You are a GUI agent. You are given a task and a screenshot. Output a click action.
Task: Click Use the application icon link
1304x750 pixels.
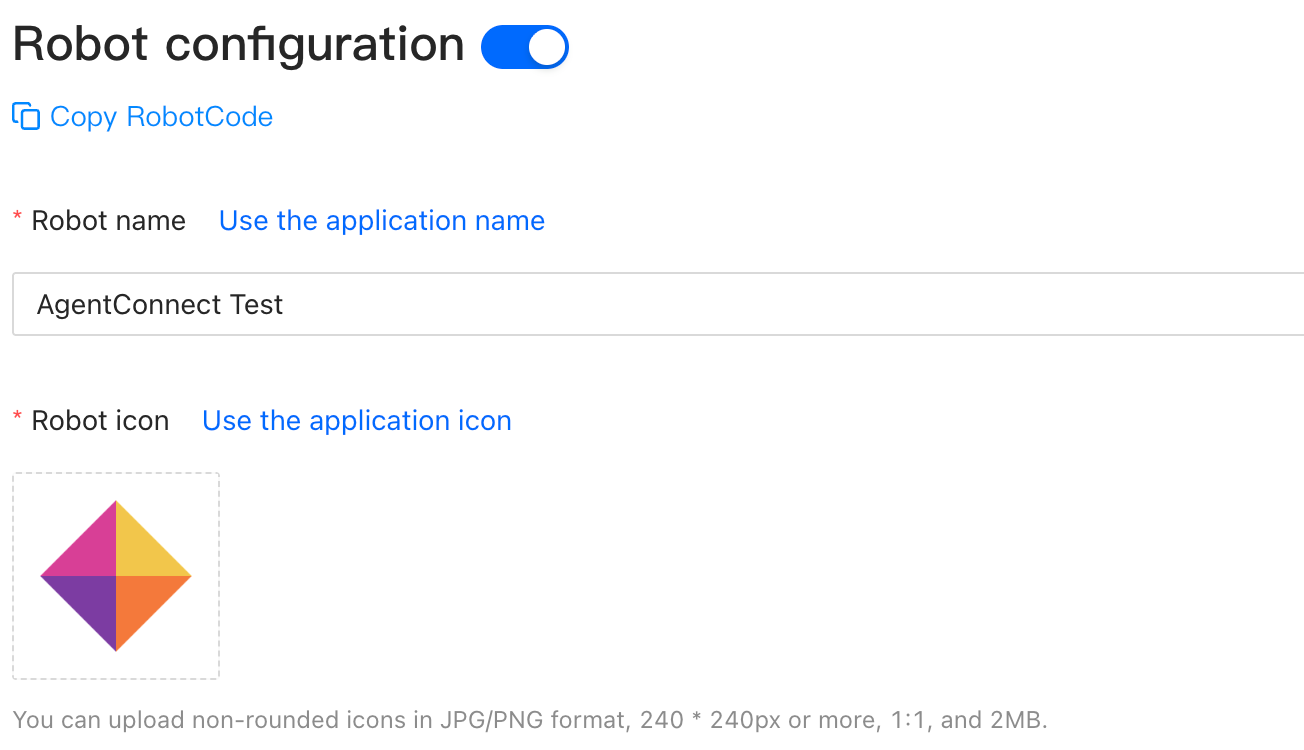point(357,421)
